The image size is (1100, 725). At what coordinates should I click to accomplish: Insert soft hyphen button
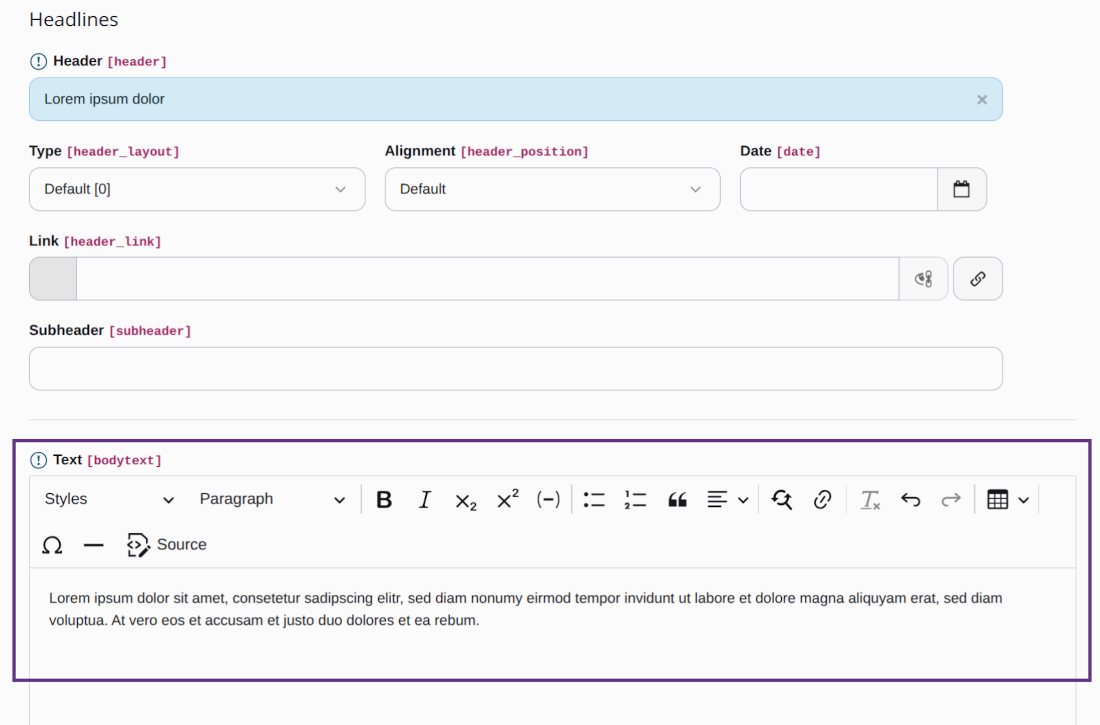[548, 500]
